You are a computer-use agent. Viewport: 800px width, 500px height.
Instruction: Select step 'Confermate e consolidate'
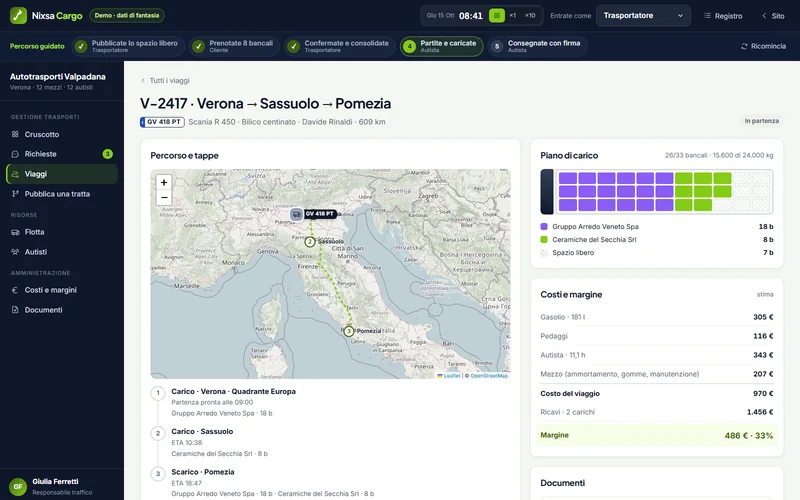[339, 46]
